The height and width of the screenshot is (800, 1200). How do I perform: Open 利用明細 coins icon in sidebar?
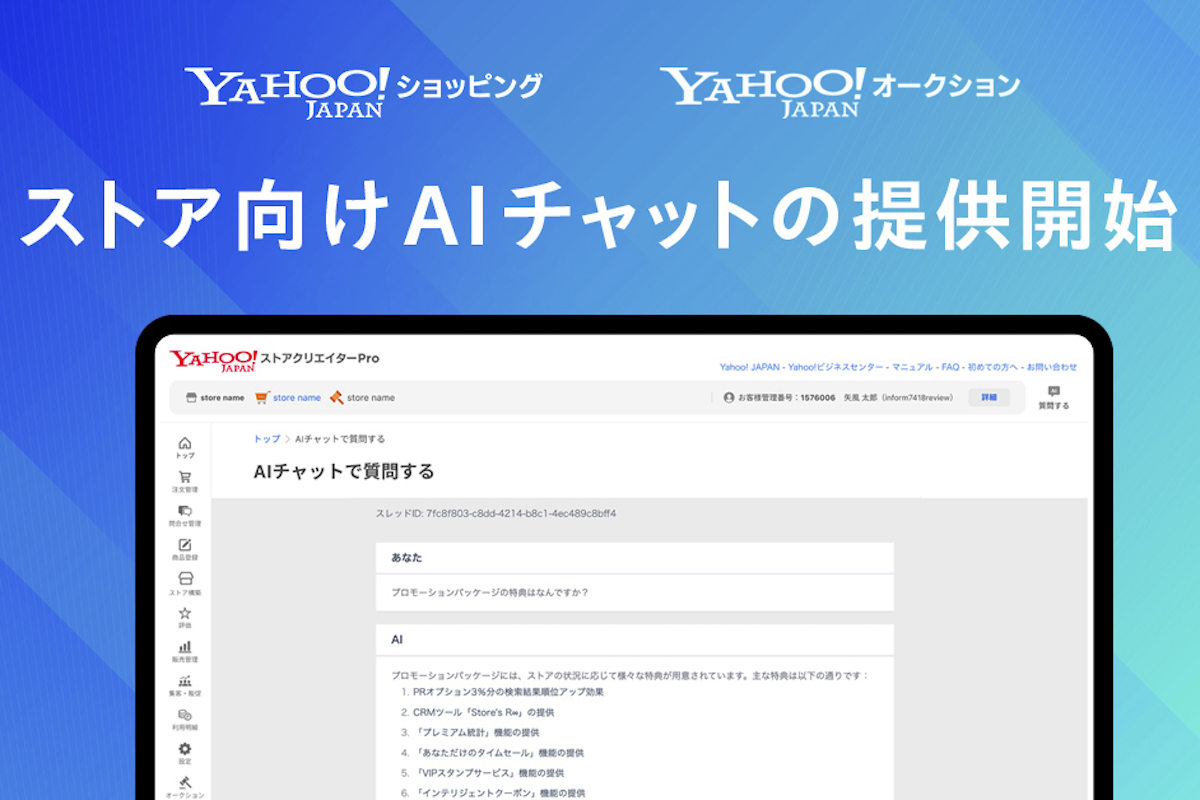pos(184,715)
